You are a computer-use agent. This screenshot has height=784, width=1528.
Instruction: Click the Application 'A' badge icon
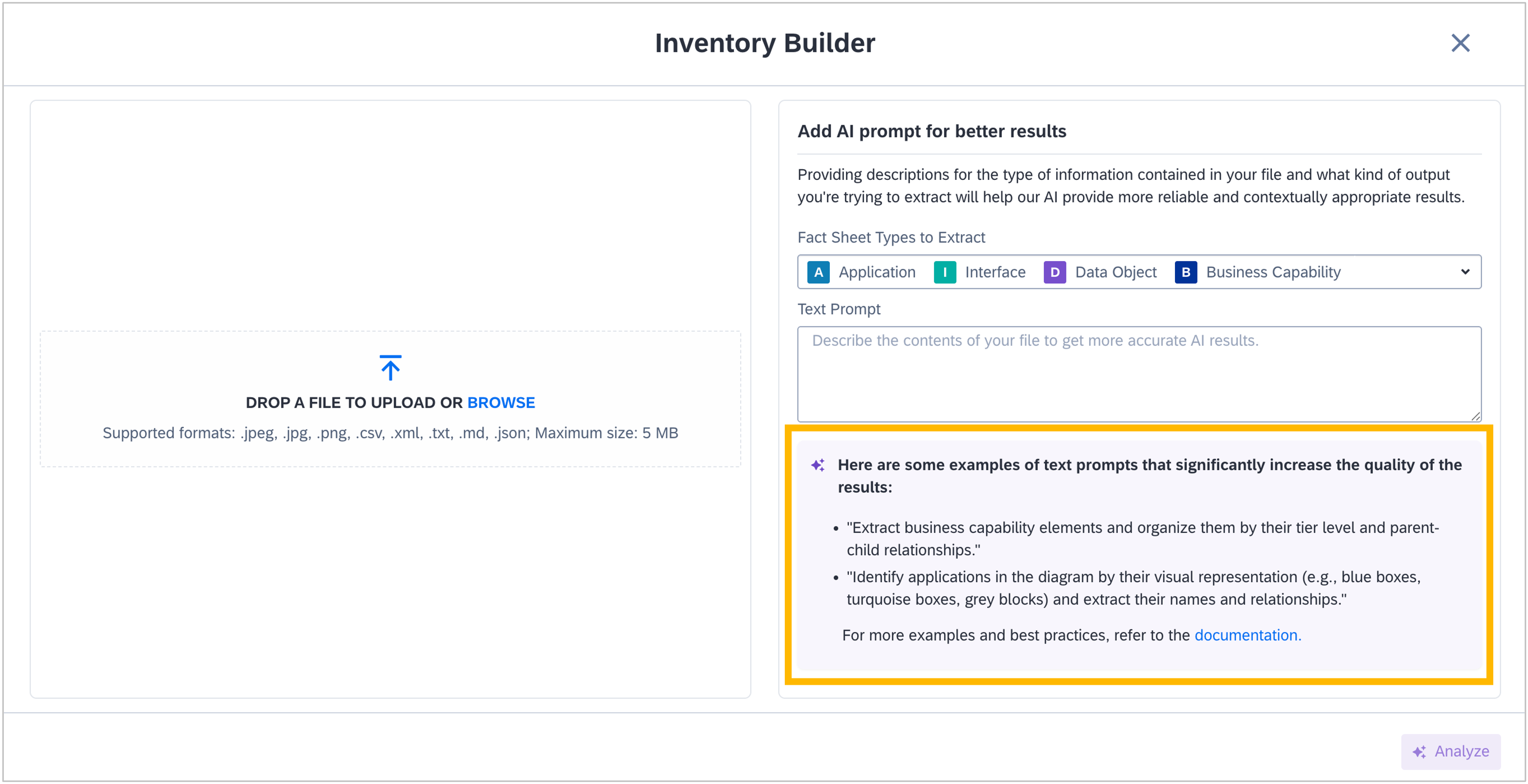tap(819, 272)
